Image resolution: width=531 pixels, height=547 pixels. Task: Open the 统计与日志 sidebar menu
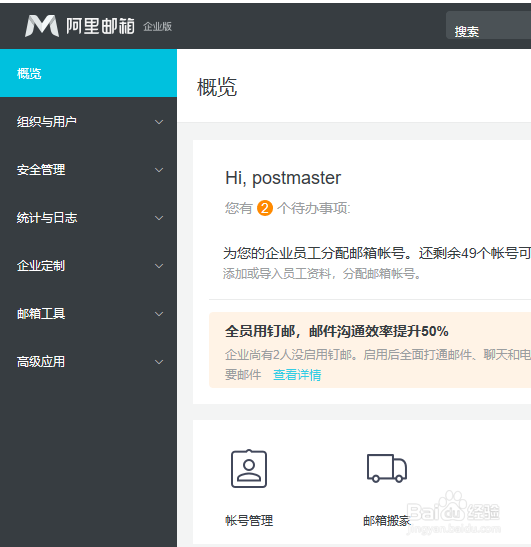pos(88,218)
